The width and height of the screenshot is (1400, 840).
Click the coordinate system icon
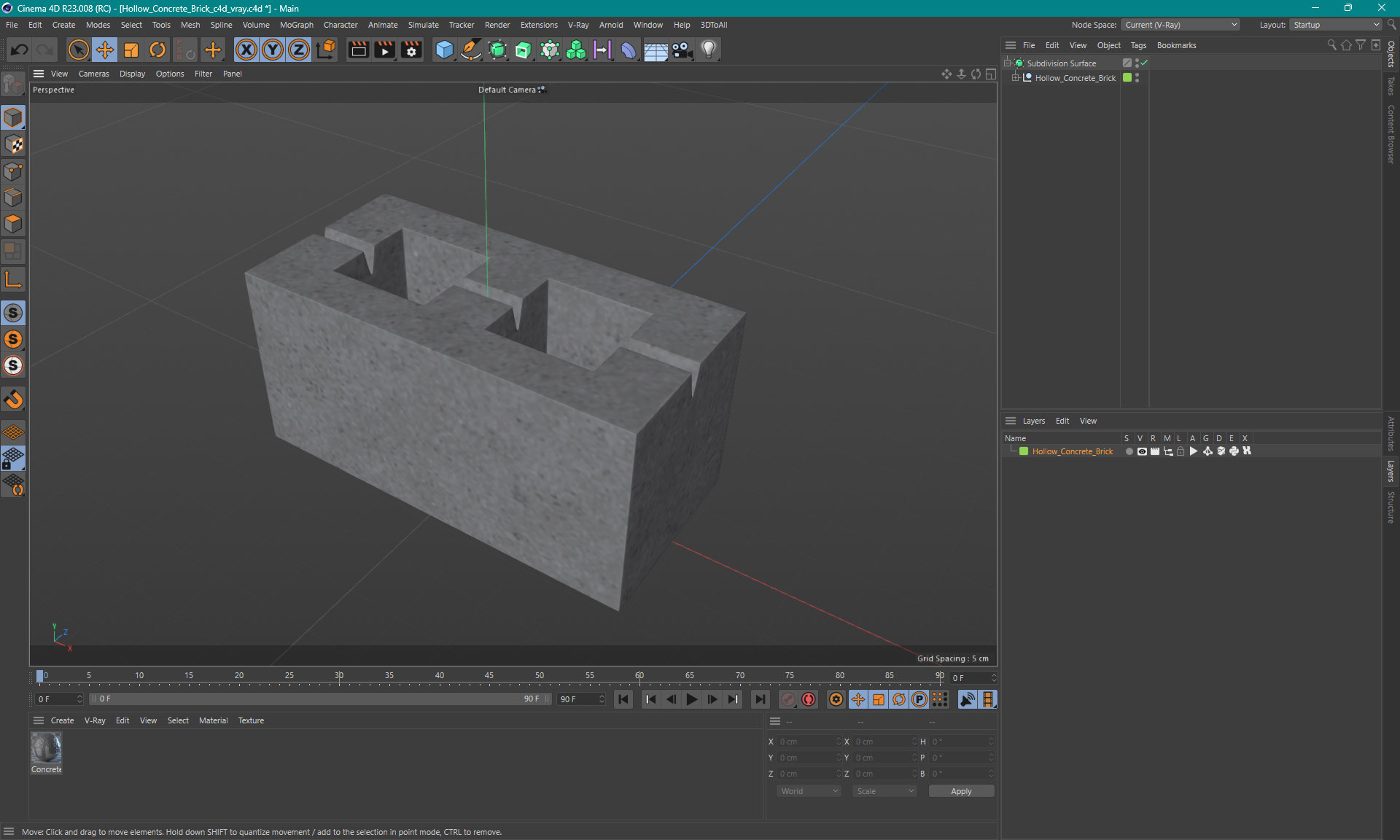click(x=326, y=50)
